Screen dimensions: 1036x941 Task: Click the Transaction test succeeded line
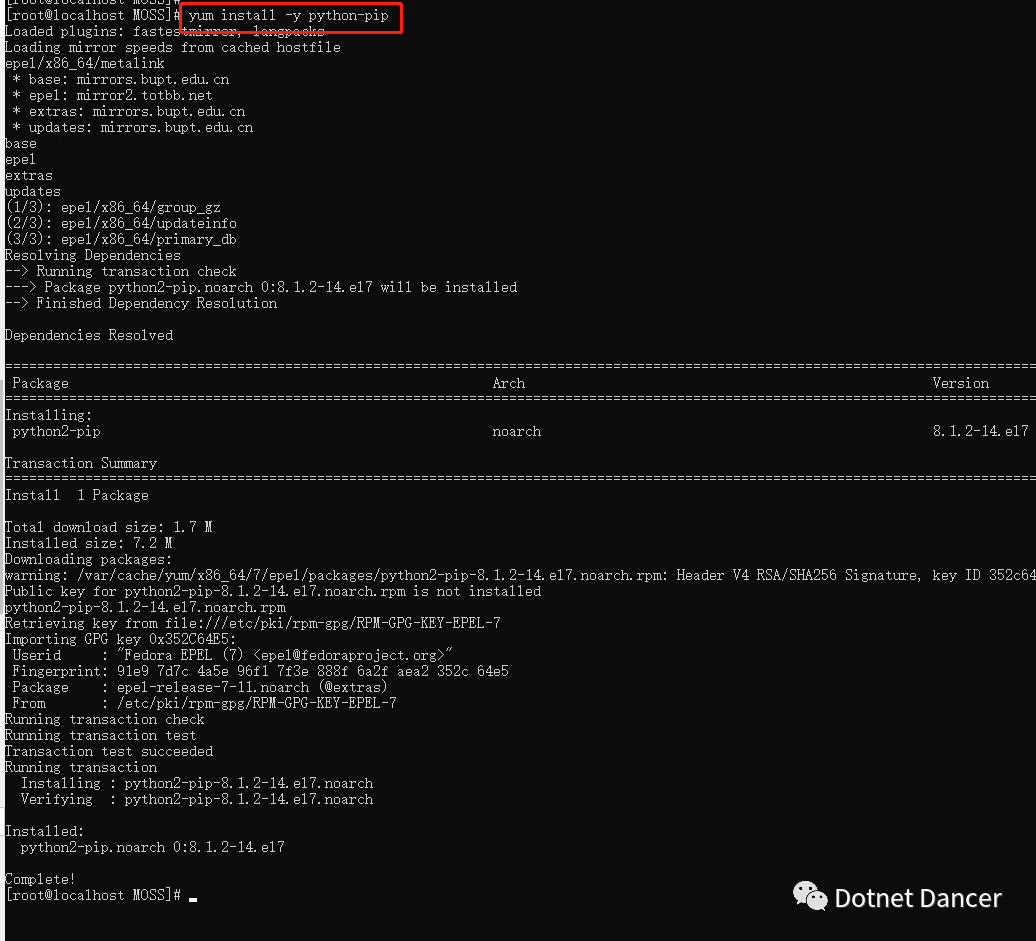click(x=109, y=751)
